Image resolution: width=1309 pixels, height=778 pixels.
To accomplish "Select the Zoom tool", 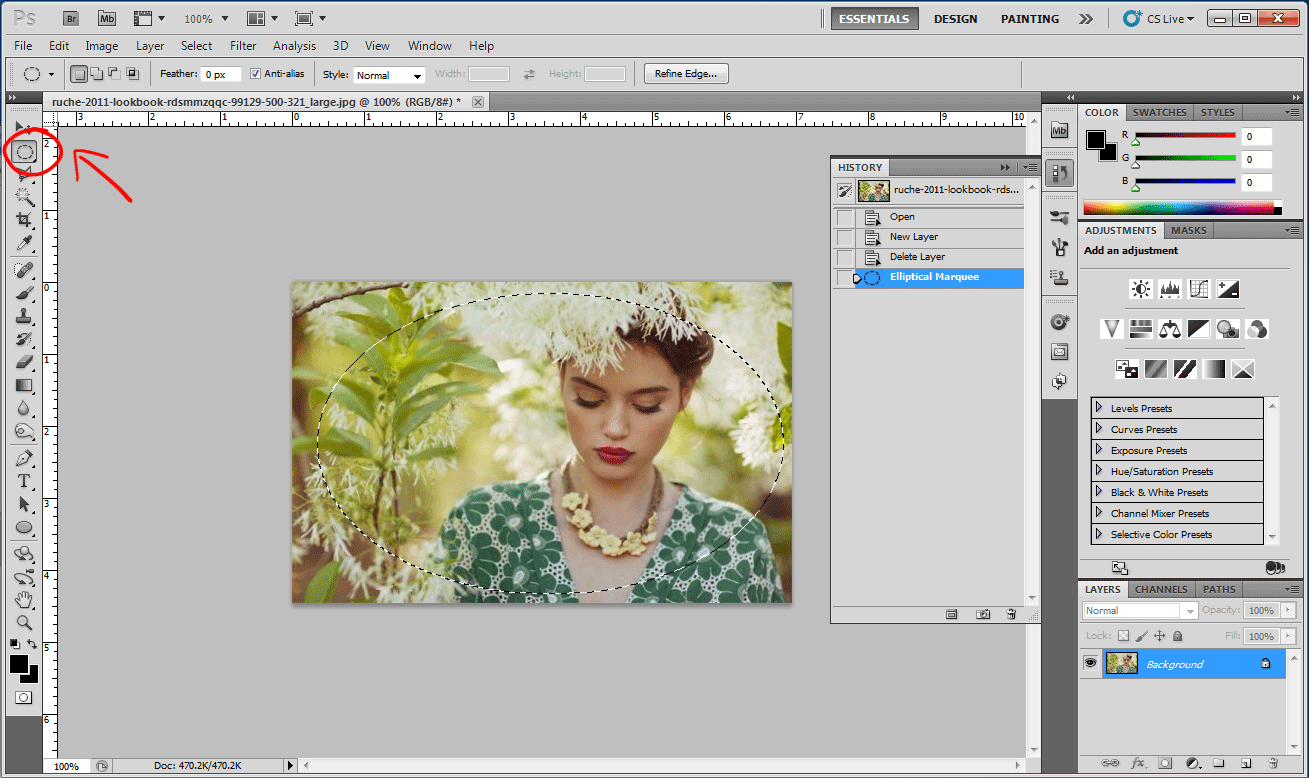I will coord(23,621).
